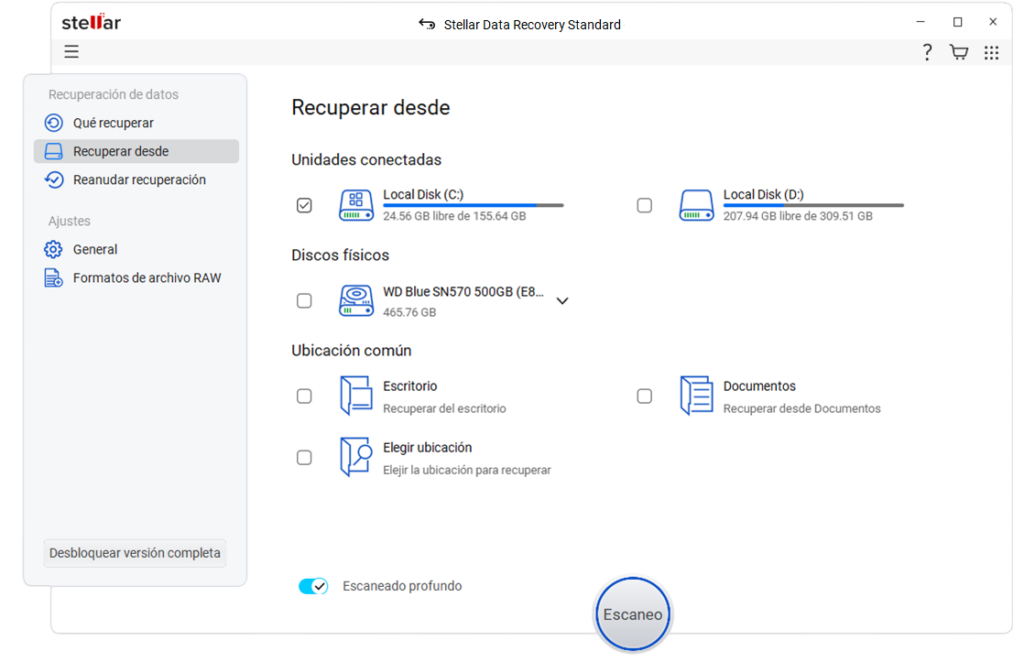This screenshot has height=662, width=1024.
Task: Click the WD Blue SN570 hard disk icon
Action: 356,300
